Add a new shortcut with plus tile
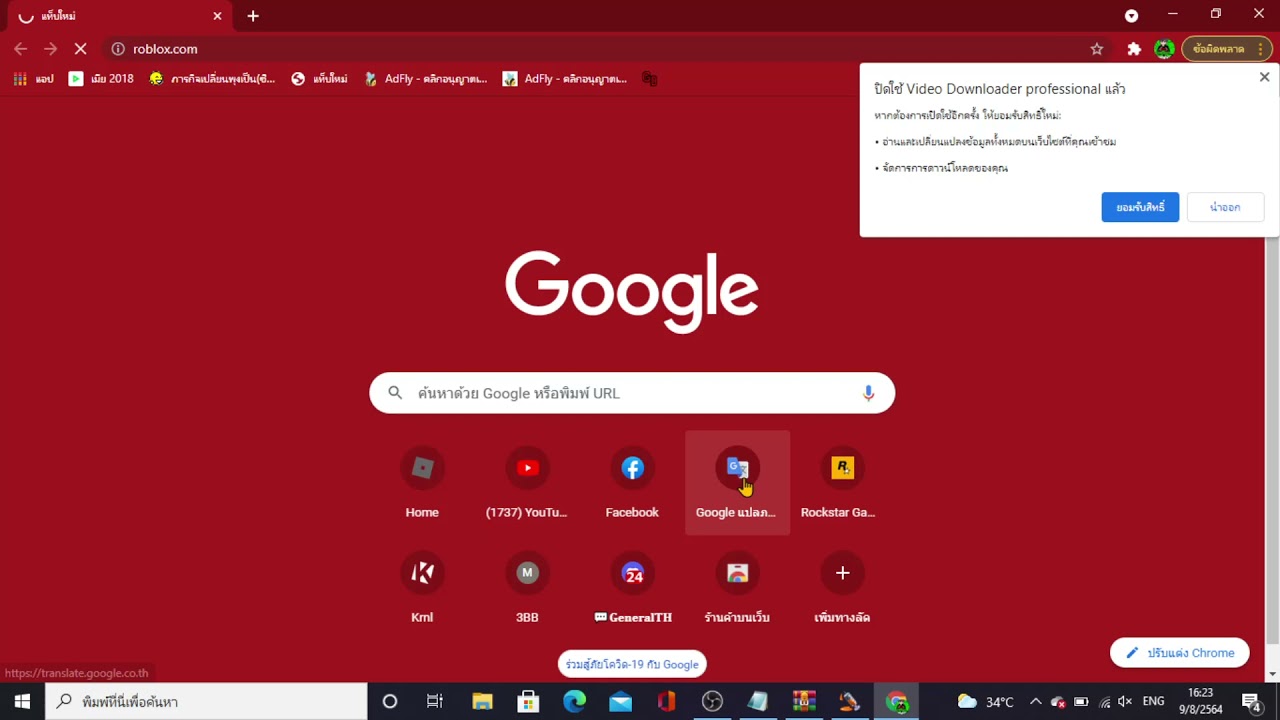This screenshot has width=1280, height=720. coord(842,588)
